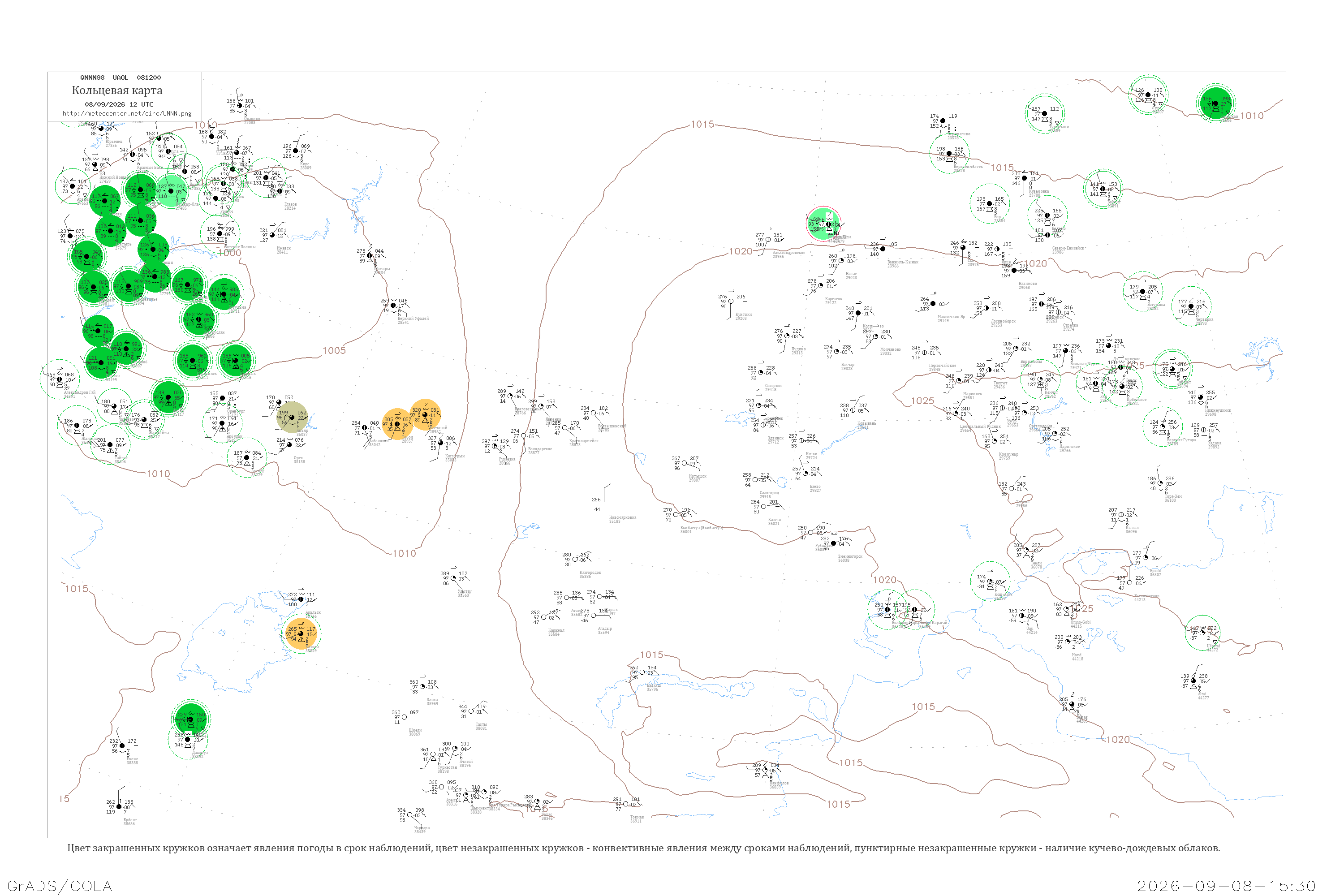Screen dimensions: 1344x896
Task: Click the GrADS/COLA label
Action: click(60, 886)
